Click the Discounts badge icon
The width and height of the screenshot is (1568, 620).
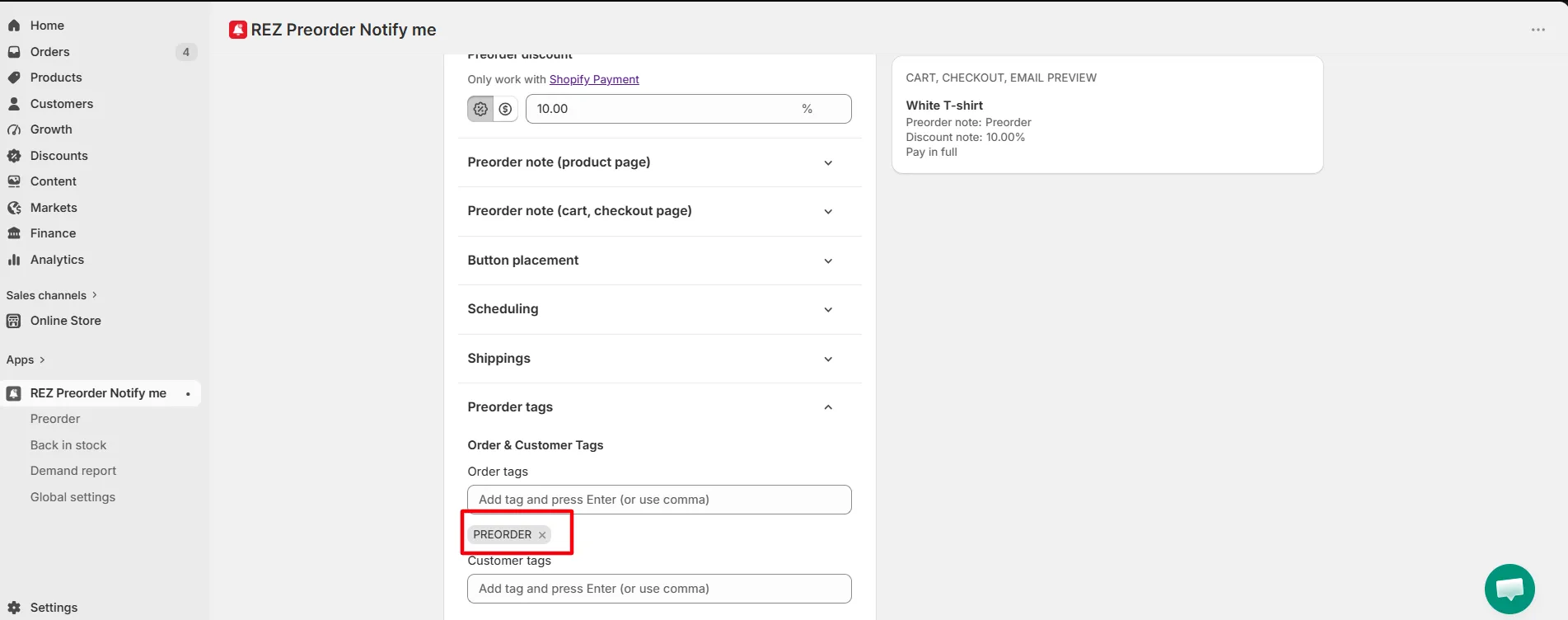pos(14,156)
